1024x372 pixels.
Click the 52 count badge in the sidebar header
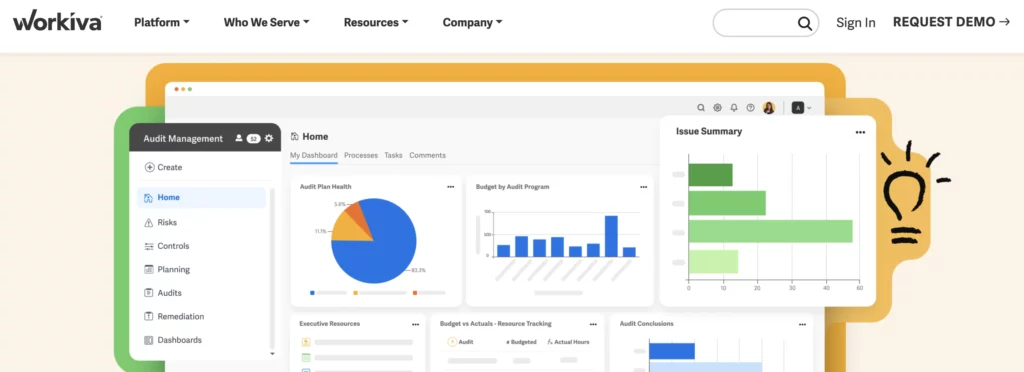click(253, 138)
